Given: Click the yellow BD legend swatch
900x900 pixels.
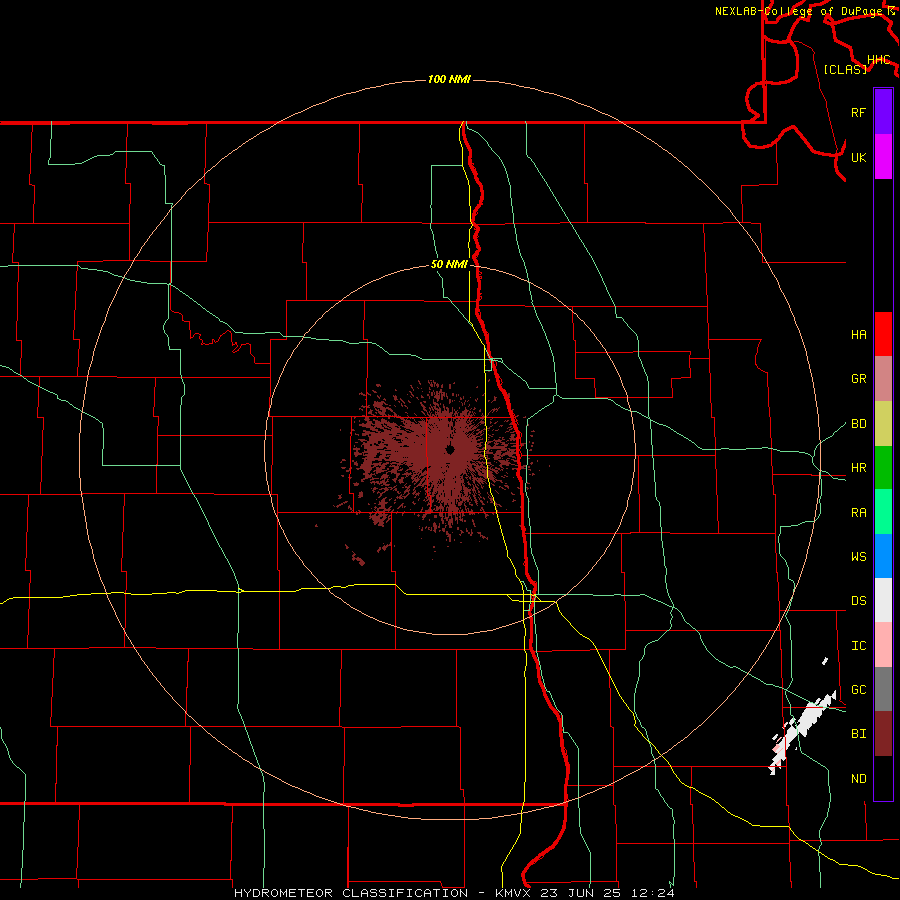Looking at the screenshot, I should (883, 424).
